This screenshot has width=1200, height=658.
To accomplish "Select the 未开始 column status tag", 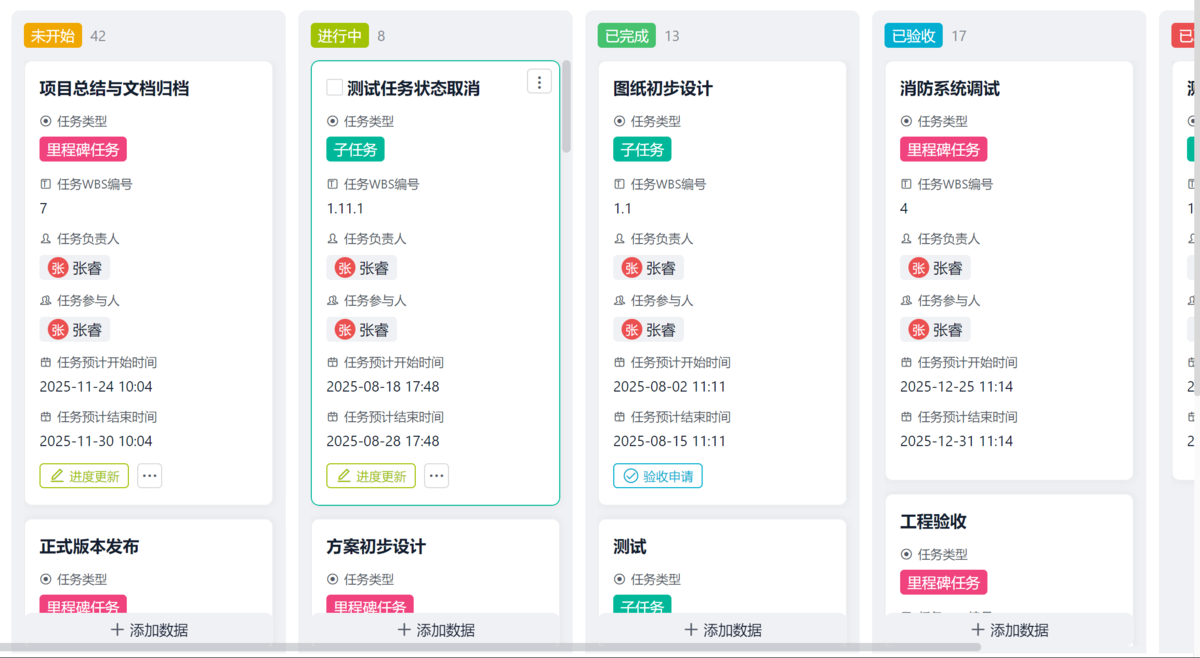I will [53, 36].
